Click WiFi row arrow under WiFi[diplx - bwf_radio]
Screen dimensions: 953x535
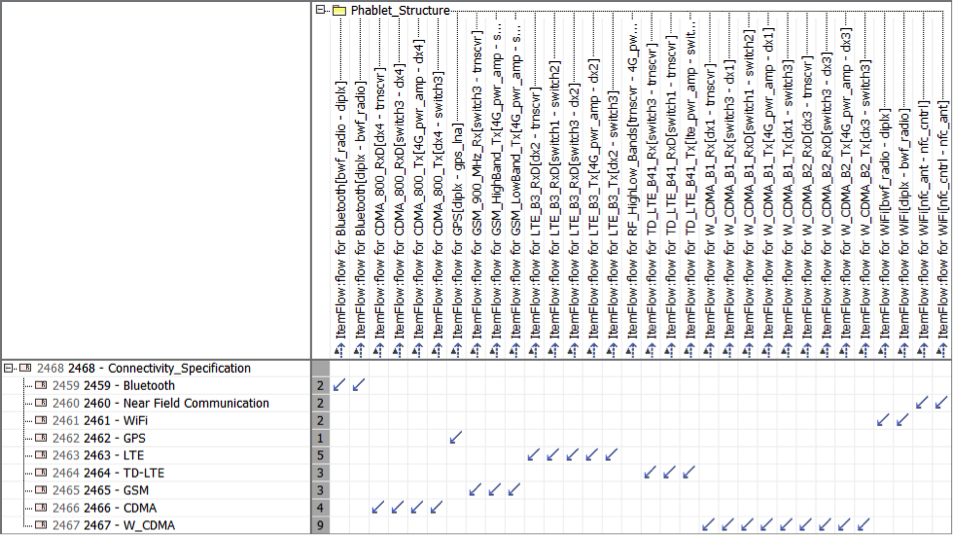coord(903,419)
